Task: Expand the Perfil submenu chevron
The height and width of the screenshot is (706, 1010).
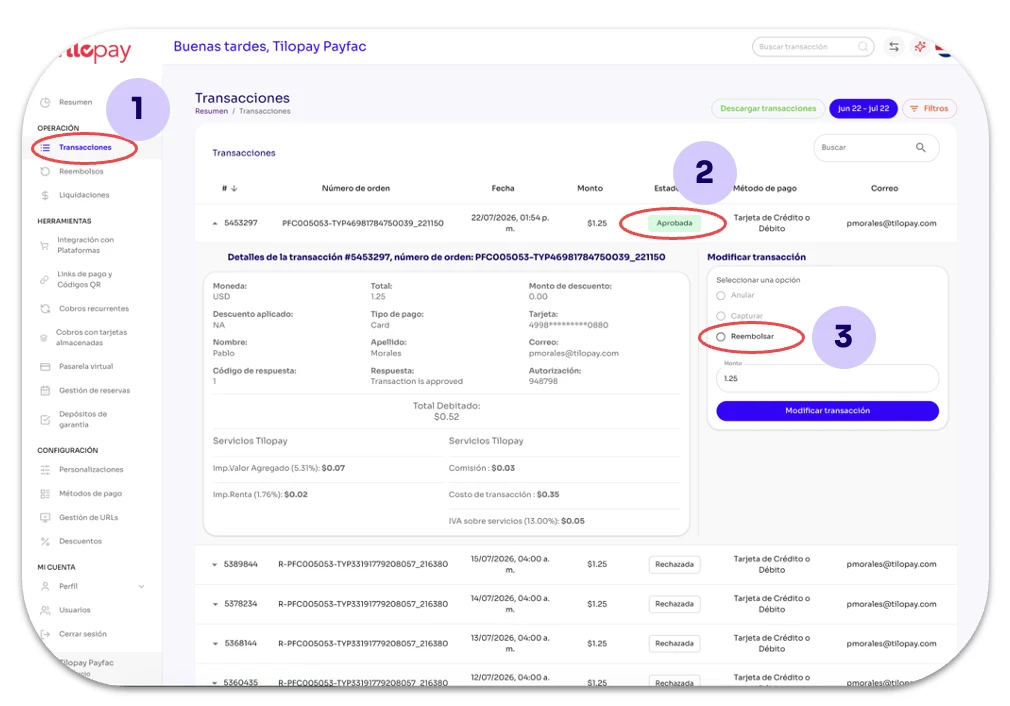Action: click(x=141, y=586)
